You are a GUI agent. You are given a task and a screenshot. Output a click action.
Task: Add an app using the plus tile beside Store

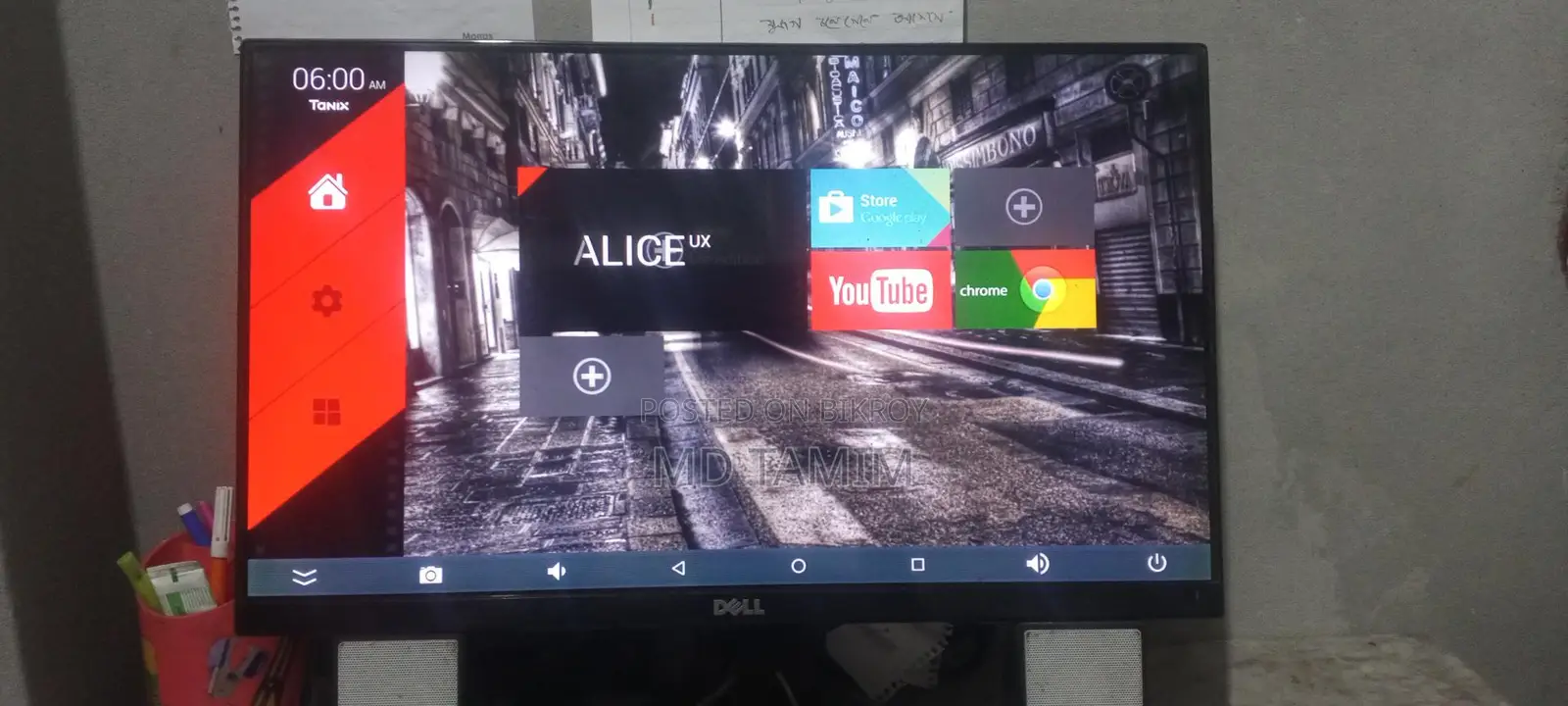(x=1024, y=207)
